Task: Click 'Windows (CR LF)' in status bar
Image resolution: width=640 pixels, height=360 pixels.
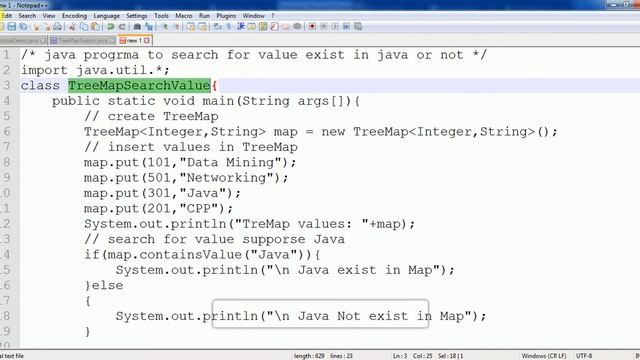Action: (x=544, y=356)
